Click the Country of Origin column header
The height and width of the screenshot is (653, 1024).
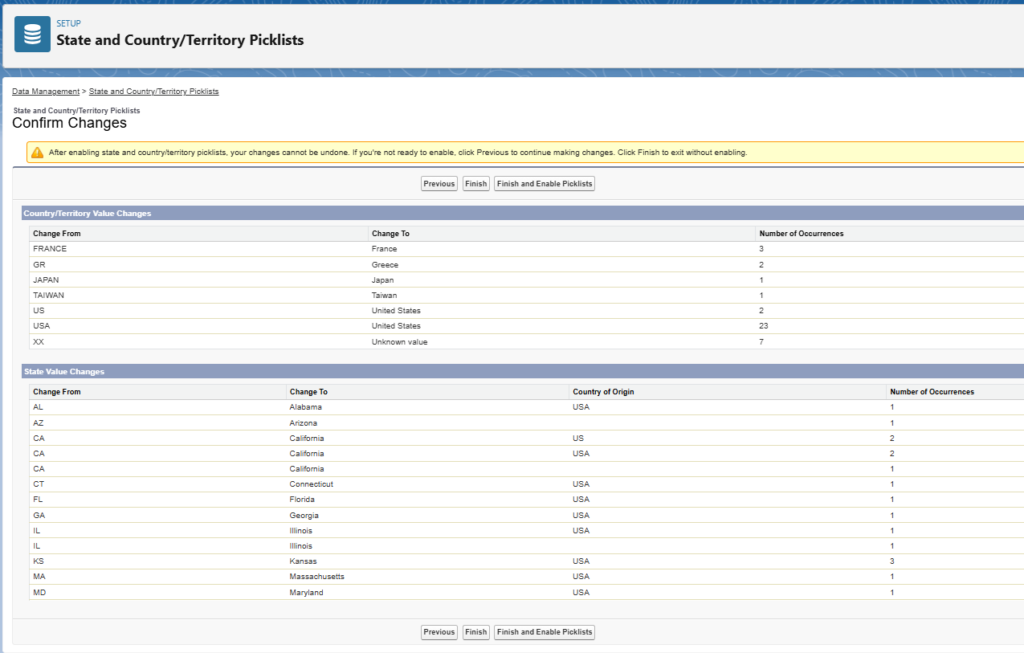(x=603, y=392)
